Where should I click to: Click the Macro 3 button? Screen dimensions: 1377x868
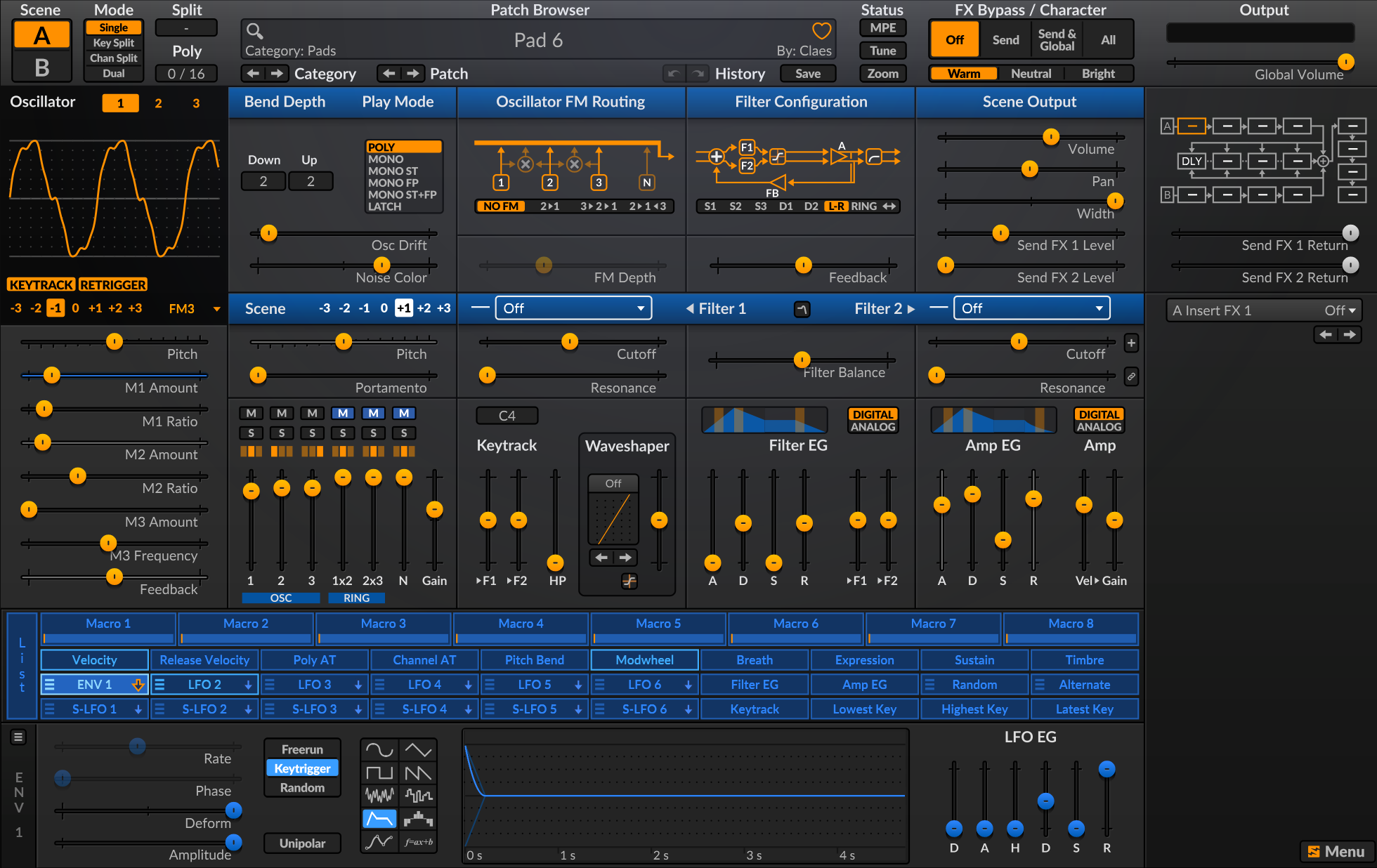click(384, 629)
